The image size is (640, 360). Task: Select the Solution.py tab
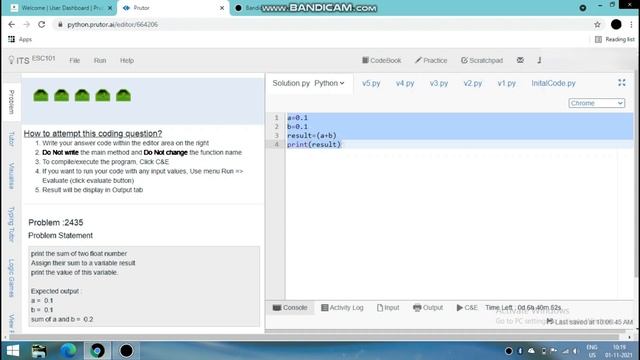(291, 83)
